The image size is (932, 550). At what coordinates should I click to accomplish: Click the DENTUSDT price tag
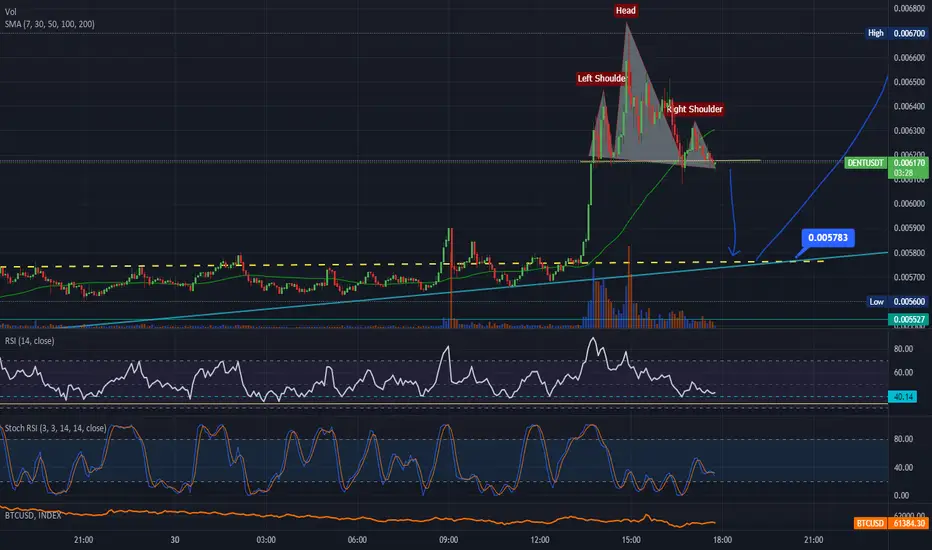(865, 162)
